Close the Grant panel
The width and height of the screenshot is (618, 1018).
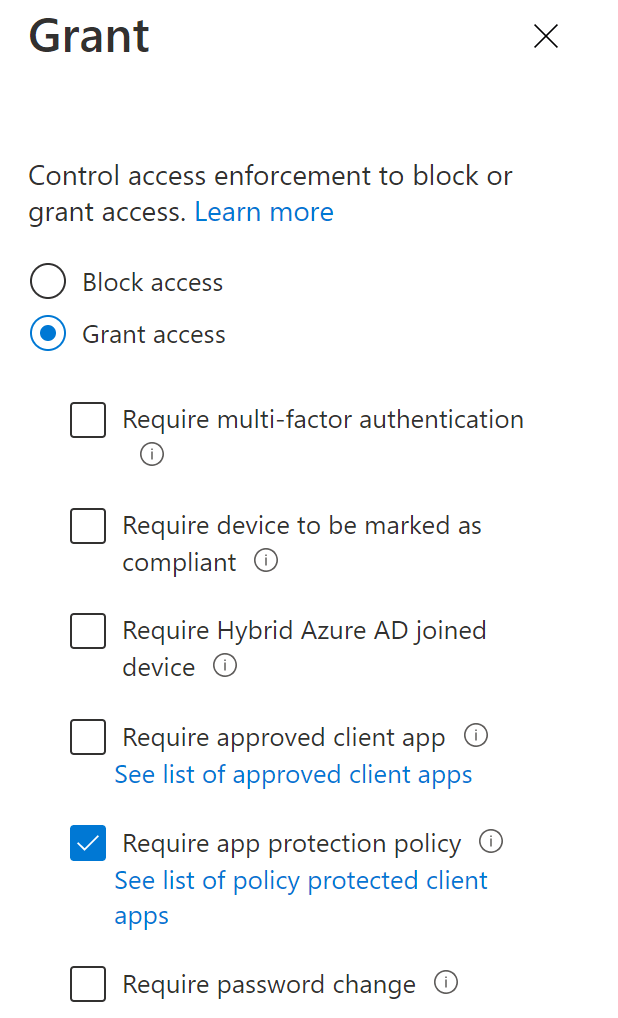(x=546, y=37)
